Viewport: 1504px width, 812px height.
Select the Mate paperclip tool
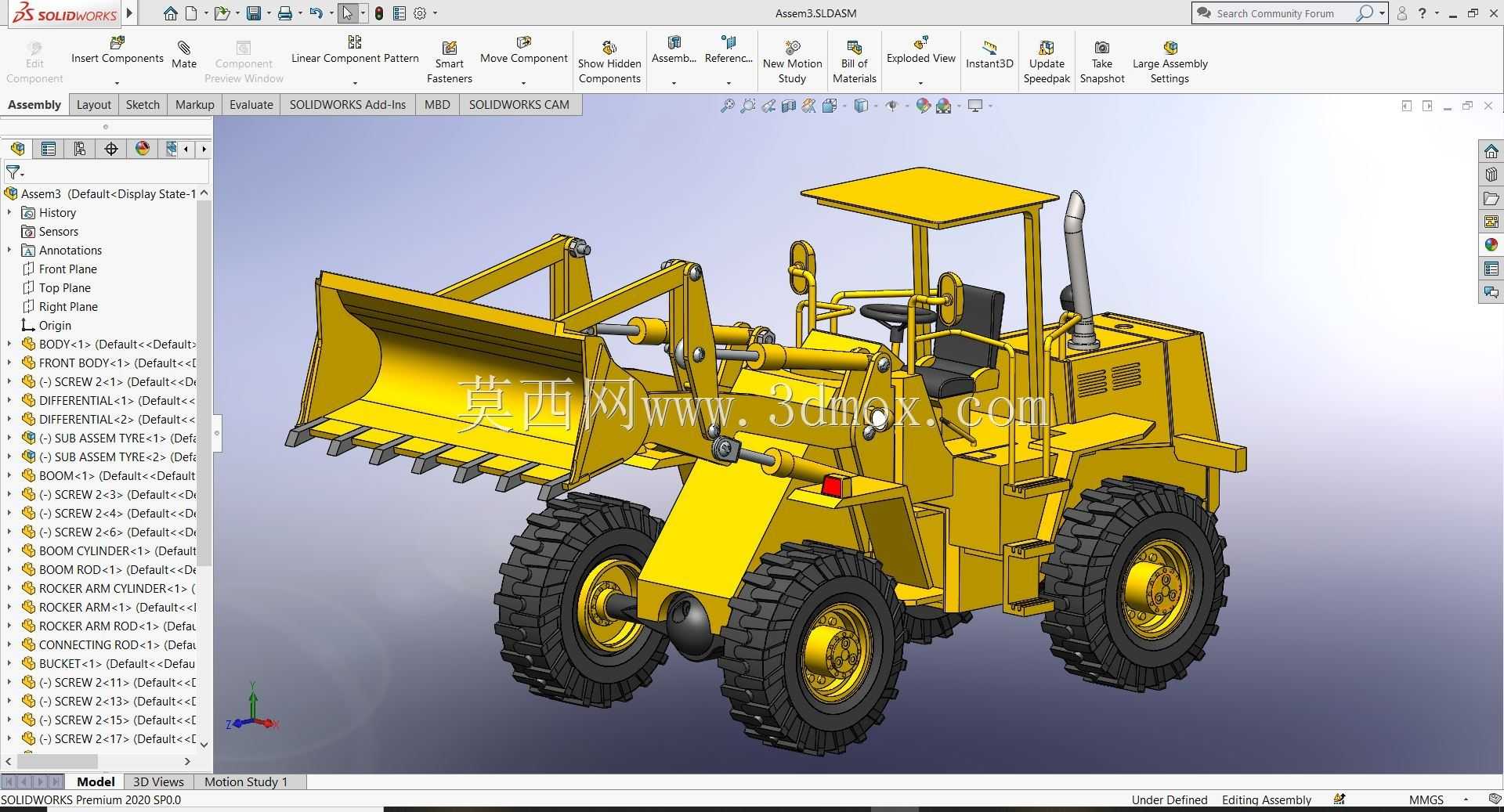coord(184,55)
